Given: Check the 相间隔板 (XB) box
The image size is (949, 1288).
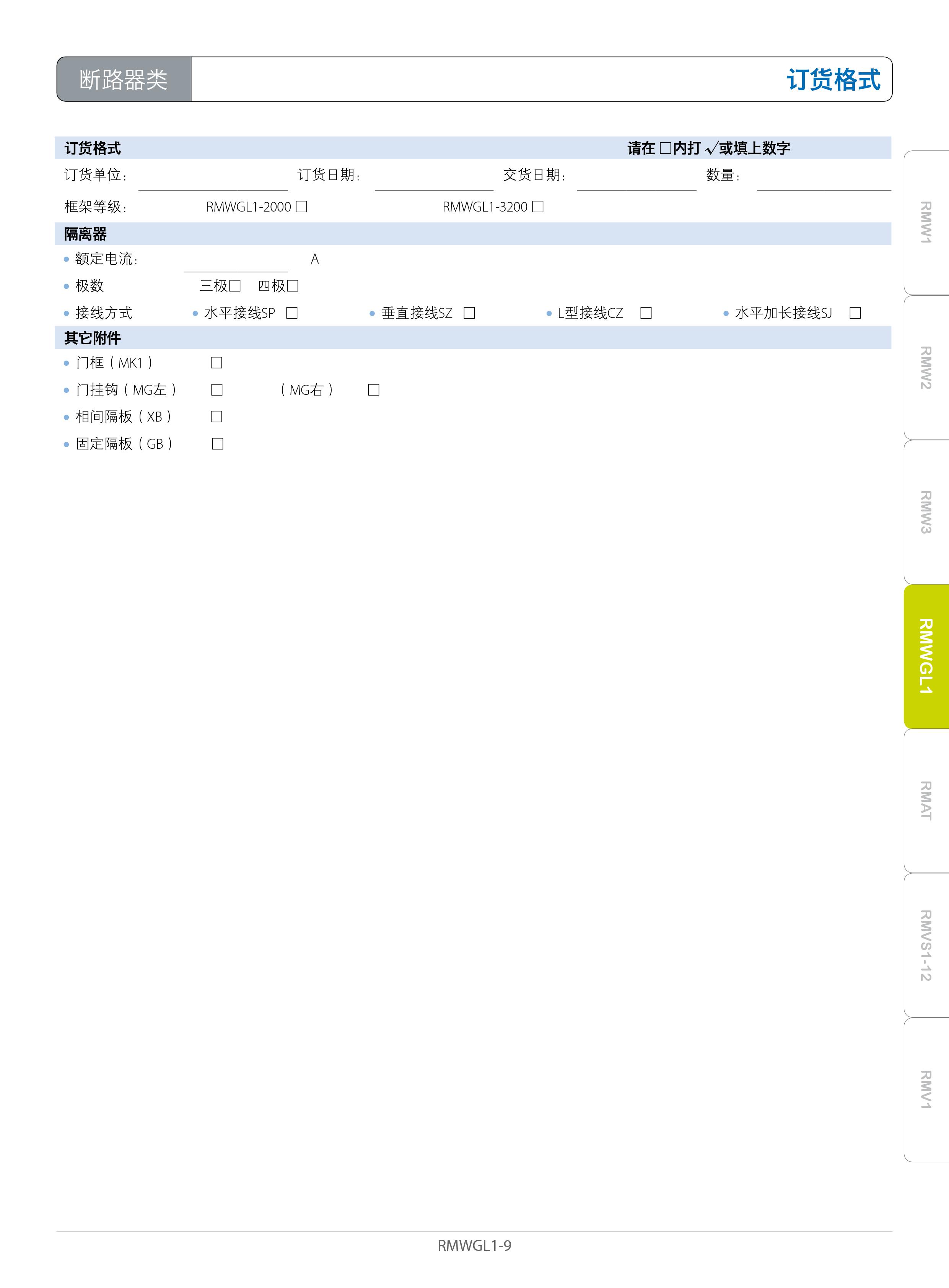Looking at the screenshot, I should (216, 417).
